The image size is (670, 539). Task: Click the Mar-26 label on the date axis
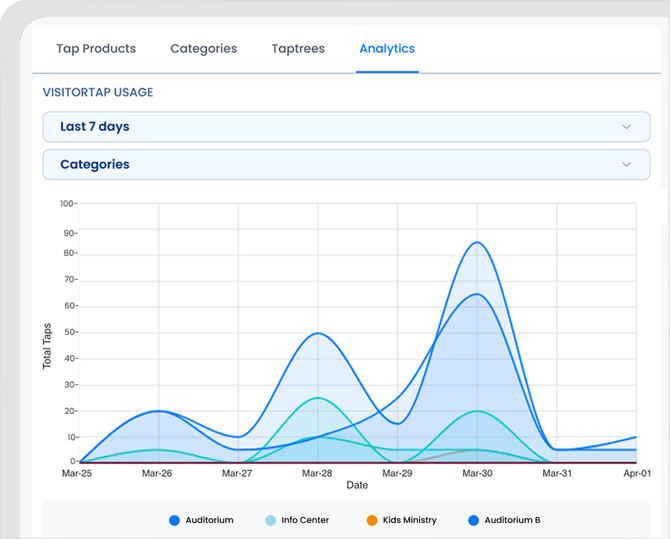(158, 472)
